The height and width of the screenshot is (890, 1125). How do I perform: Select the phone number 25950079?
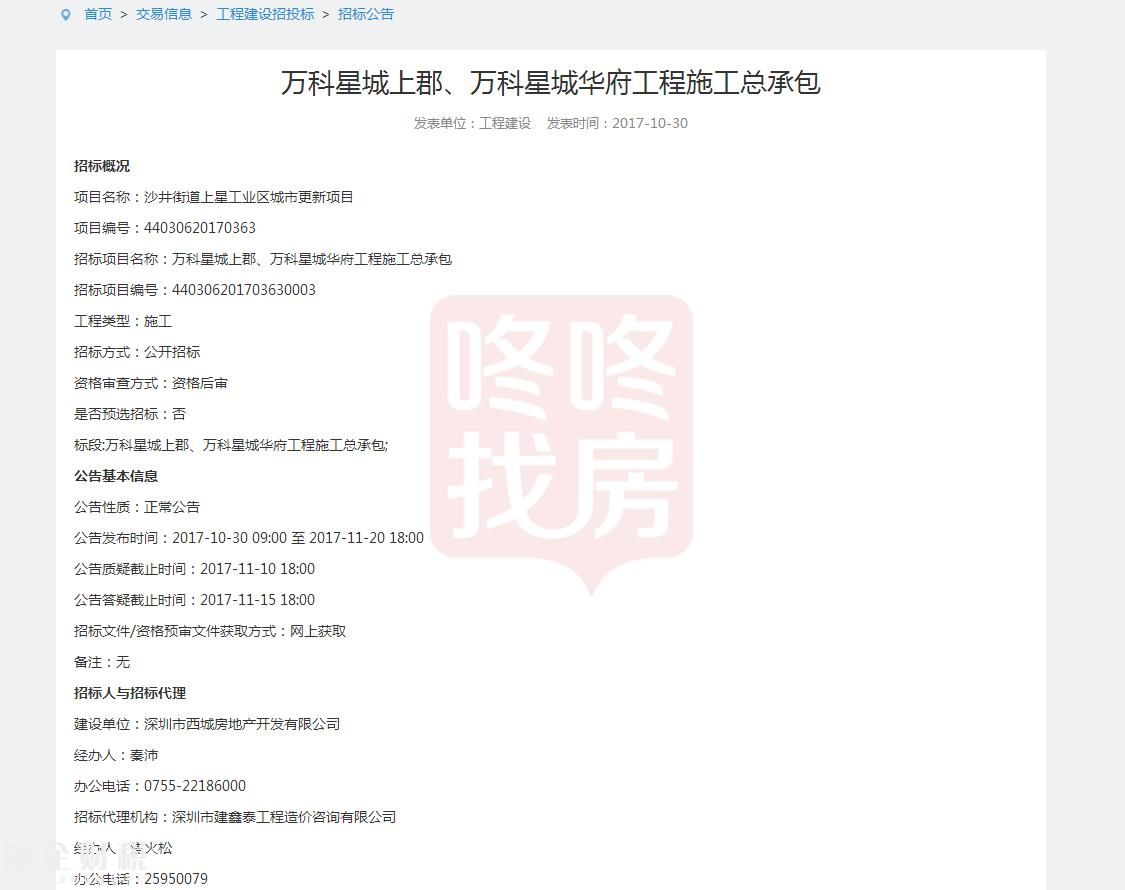pyautogui.click(x=176, y=879)
